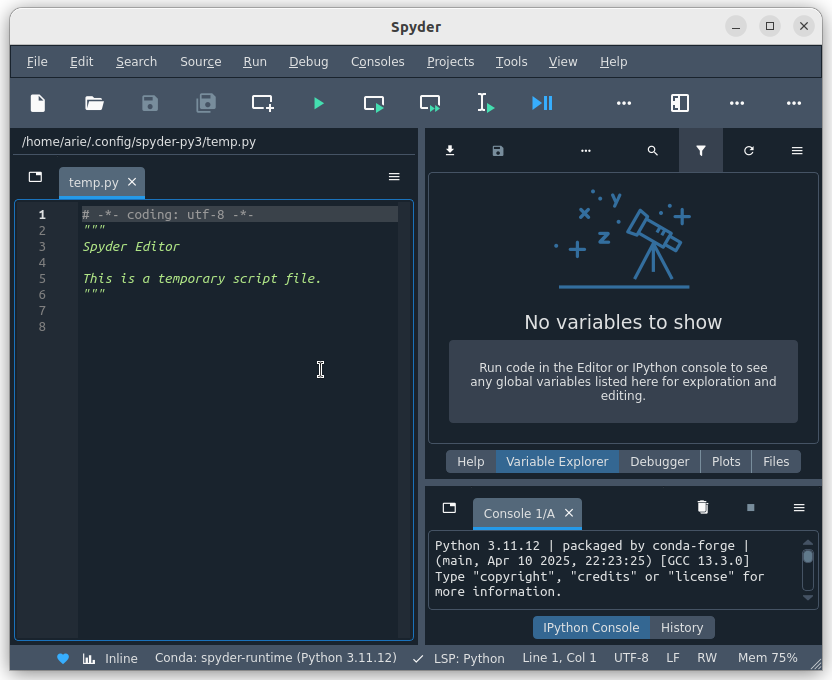Run current cell toolbar icon
Image resolution: width=832 pixels, height=680 pixels.
coord(374,103)
